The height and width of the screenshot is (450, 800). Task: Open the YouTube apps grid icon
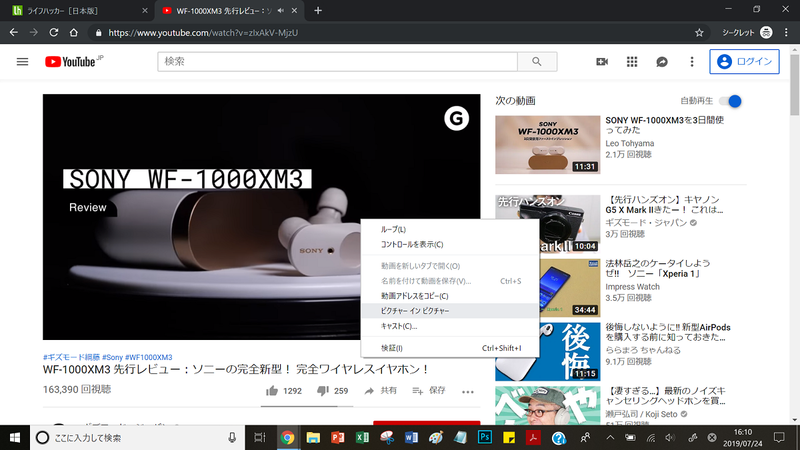(632, 62)
